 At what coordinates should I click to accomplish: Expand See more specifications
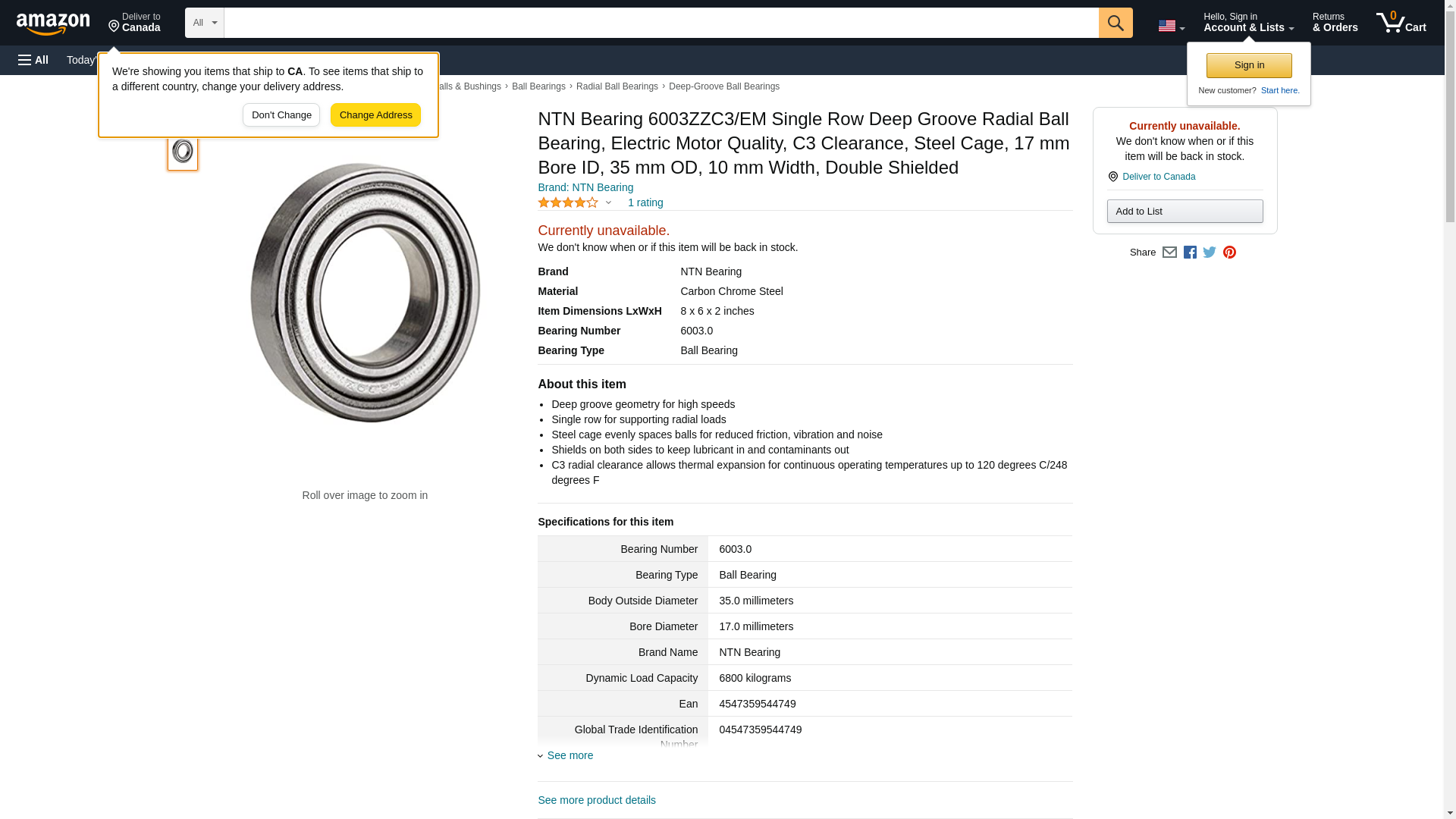570,755
